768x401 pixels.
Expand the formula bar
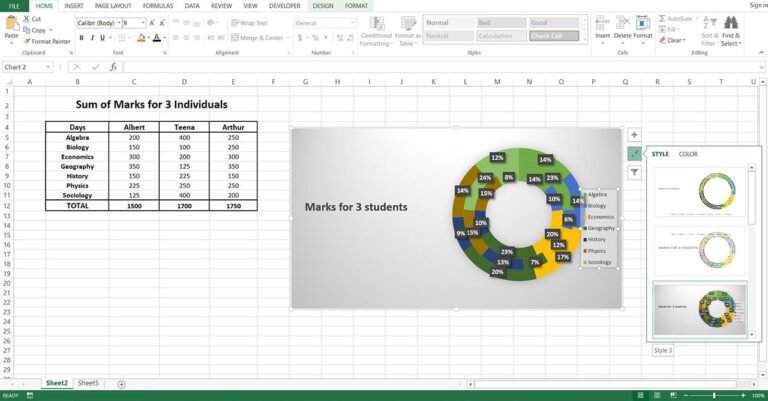[762, 67]
